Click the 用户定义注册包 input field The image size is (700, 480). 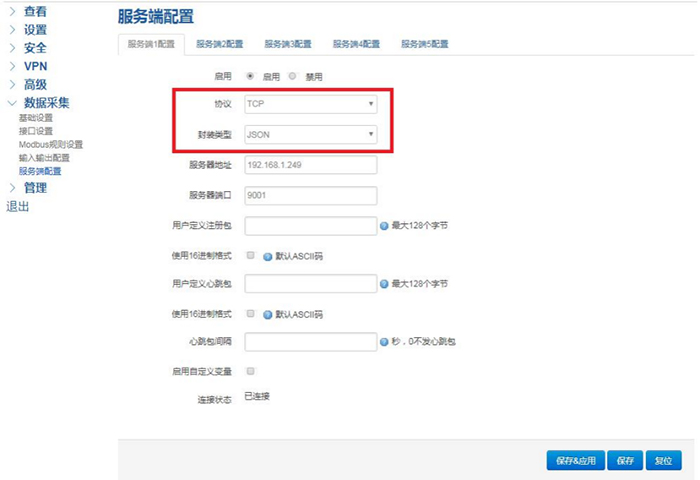311,226
